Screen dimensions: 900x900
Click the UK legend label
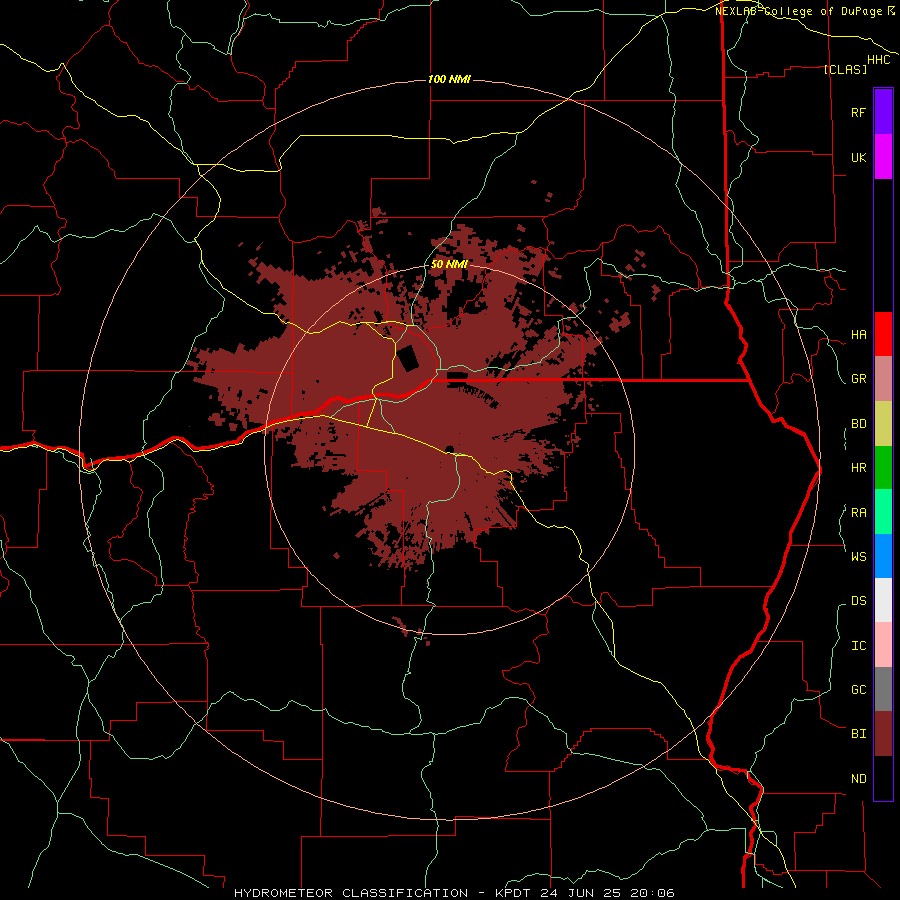click(858, 158)
